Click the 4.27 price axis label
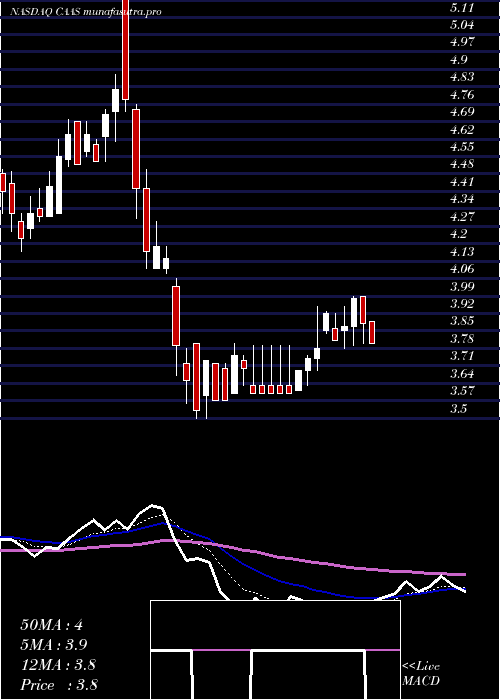 pos(462,217)
